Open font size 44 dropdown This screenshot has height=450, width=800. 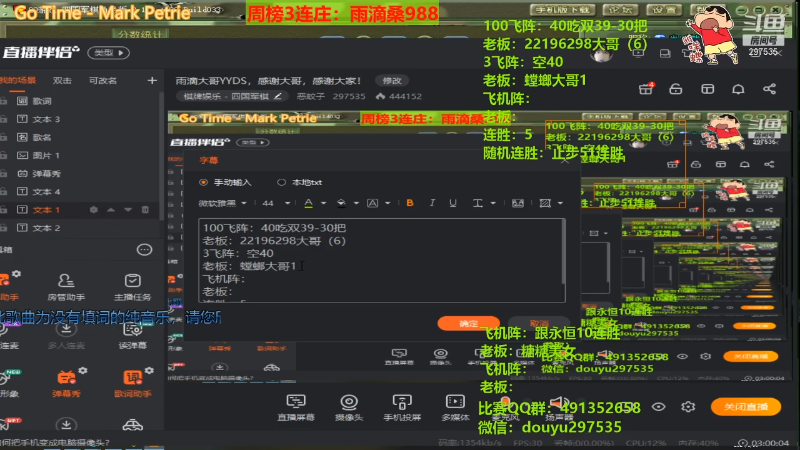coord(276,203)
